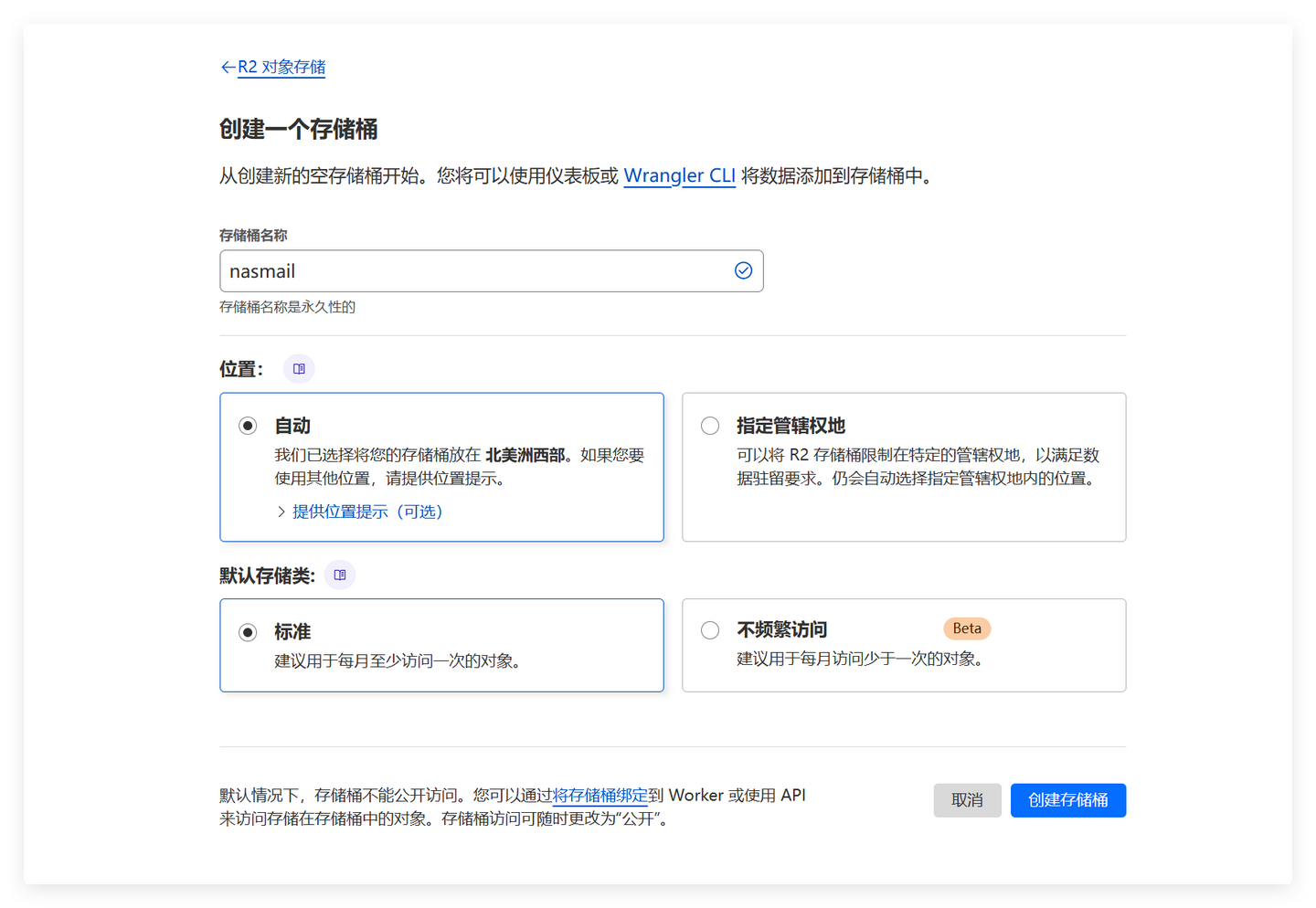Focus the 存储桶名称 input field
The image size is (1316, 908).
(x=492, y=271)
